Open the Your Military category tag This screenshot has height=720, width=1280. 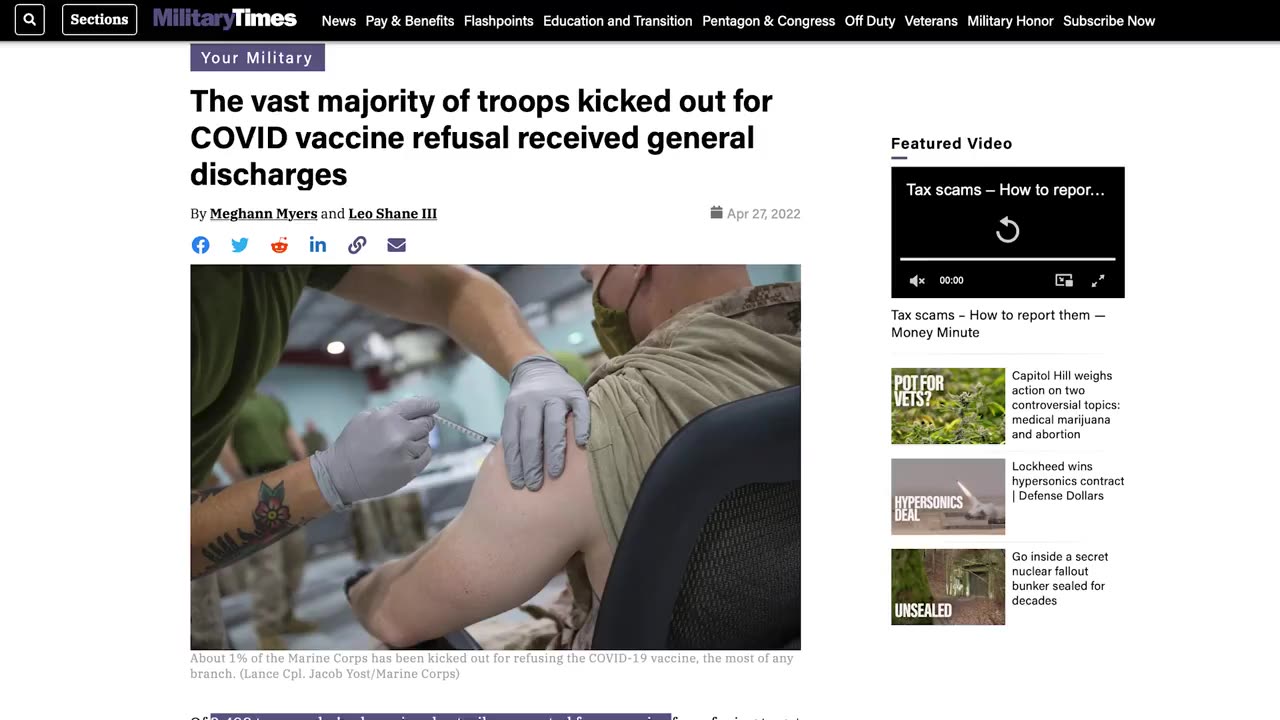257,57
